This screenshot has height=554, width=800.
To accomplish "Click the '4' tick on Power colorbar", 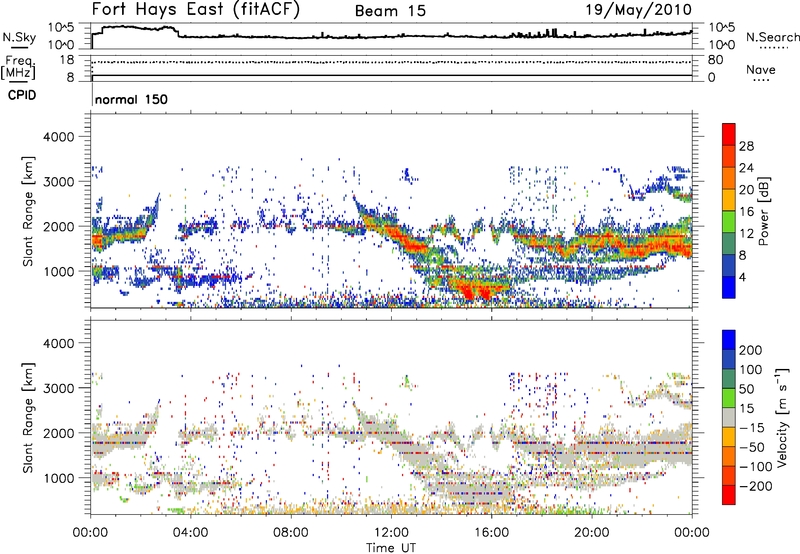I will click(742, 277).
